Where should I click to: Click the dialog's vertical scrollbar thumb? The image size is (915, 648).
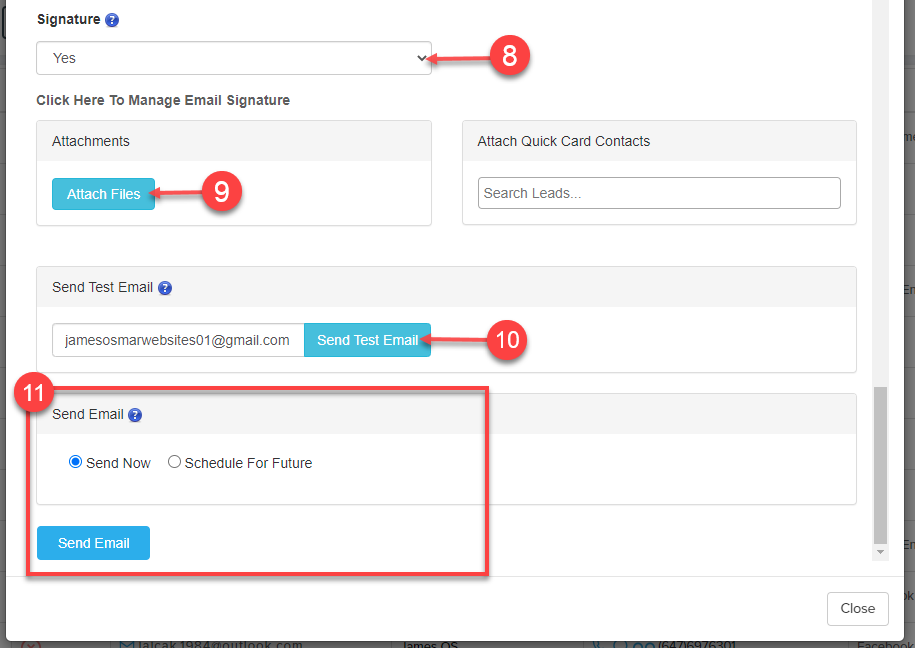[880, 465]
